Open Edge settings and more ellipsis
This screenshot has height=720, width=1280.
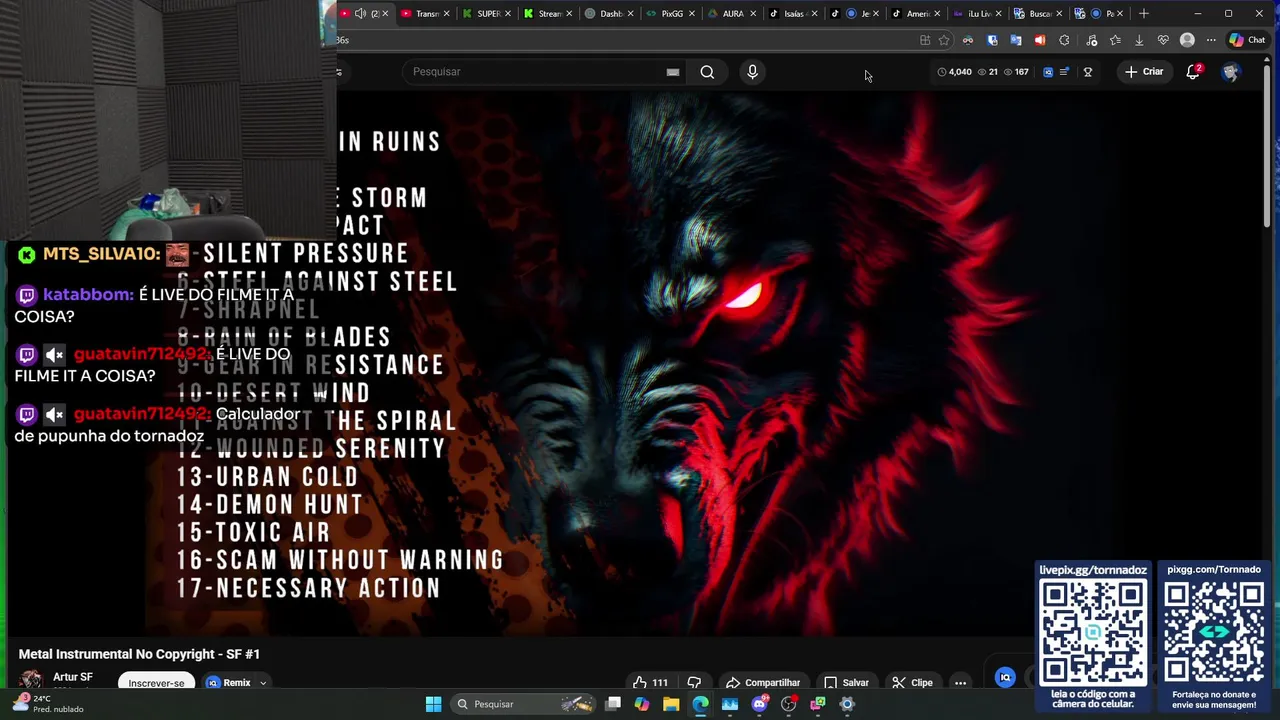point(1211,40)
